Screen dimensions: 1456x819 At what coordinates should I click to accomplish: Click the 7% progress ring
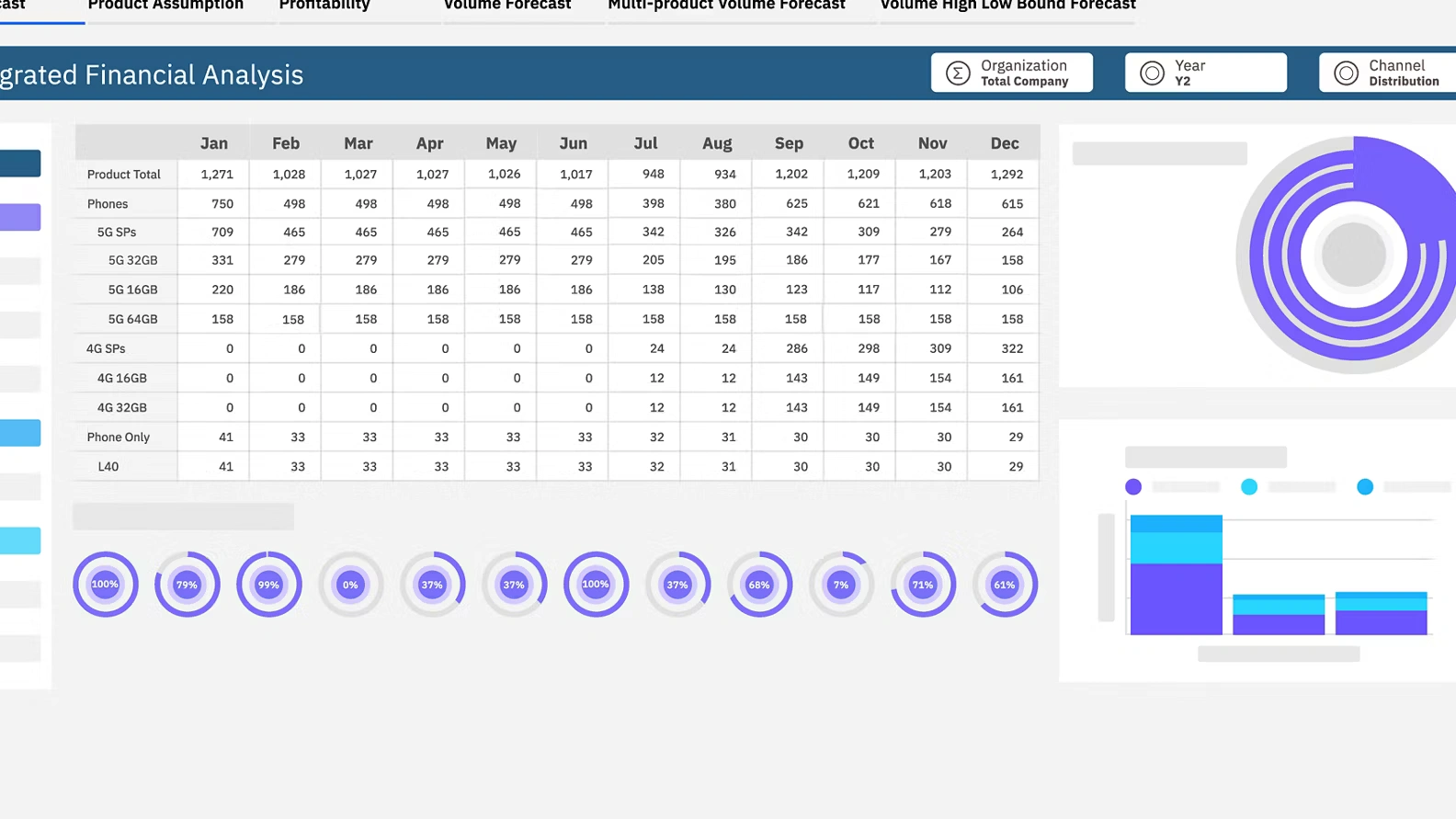tap(841, 585)
